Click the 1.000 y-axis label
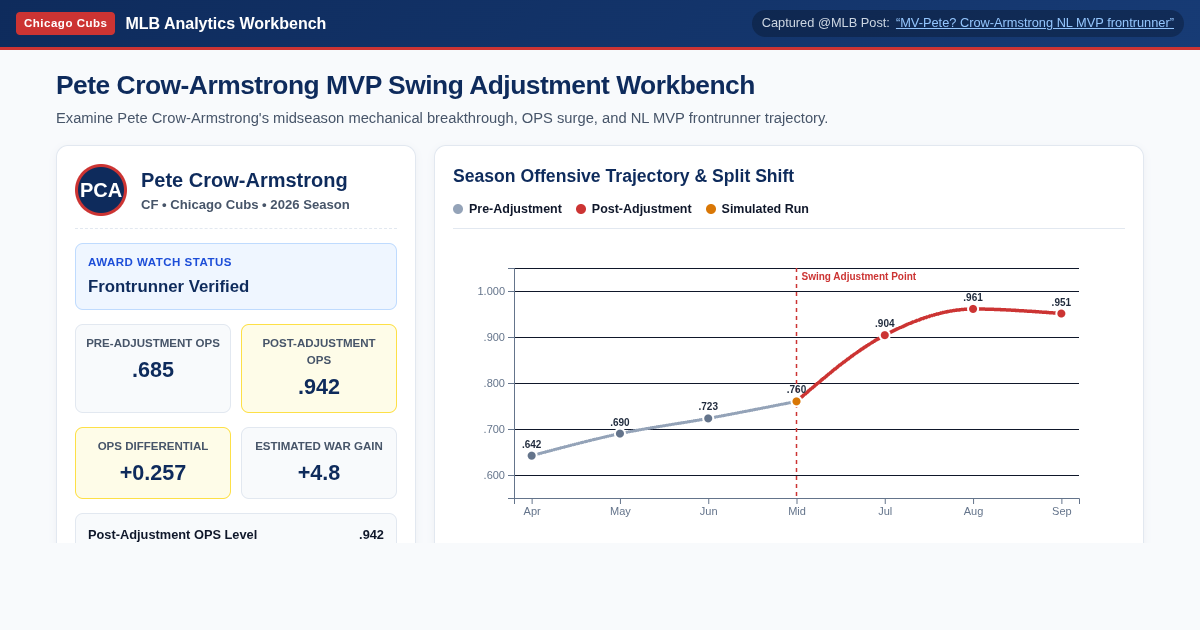This screenshot has height=630, width=1200. [491, 291]
